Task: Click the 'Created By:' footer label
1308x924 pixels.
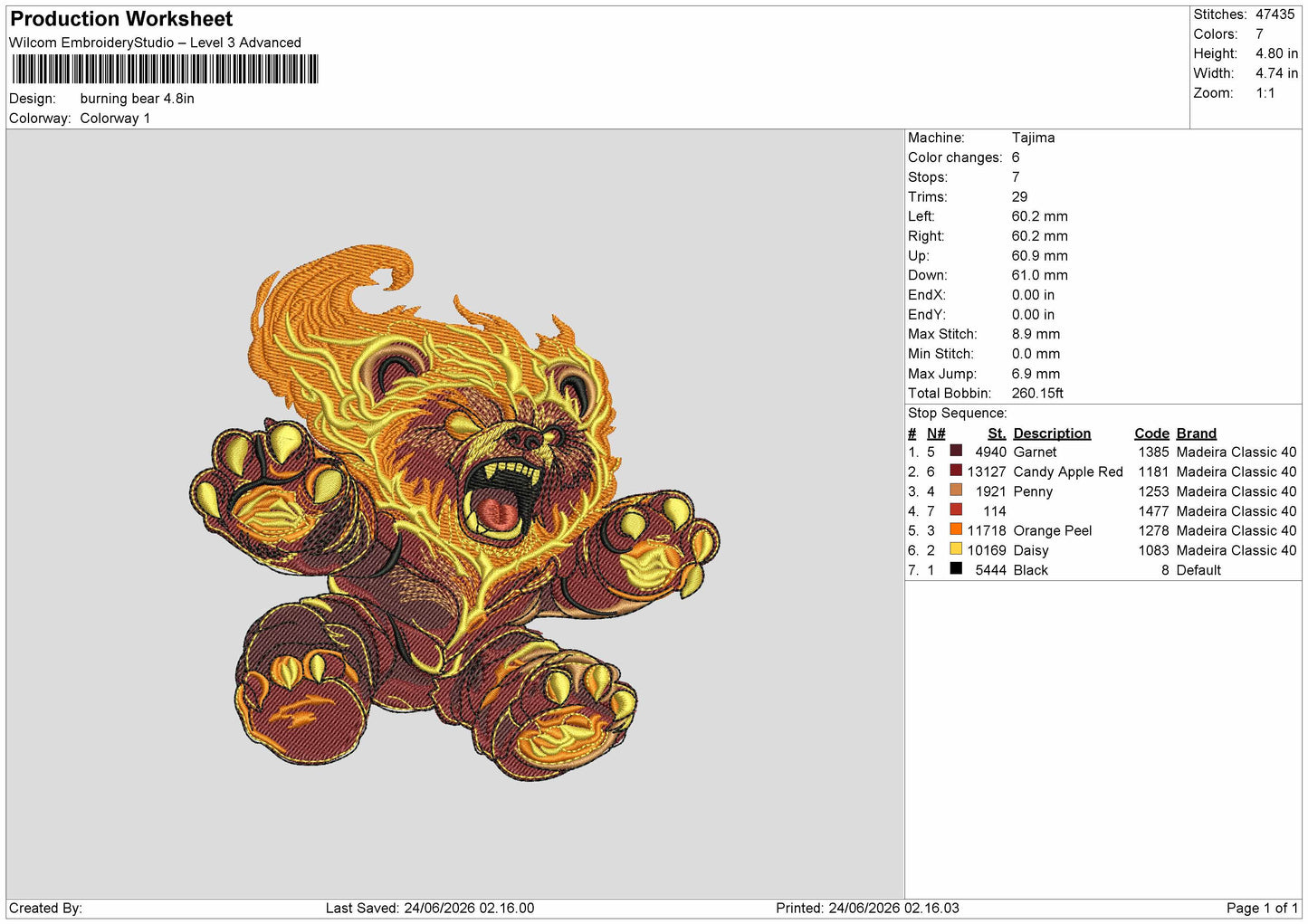Action: (45, 909)
